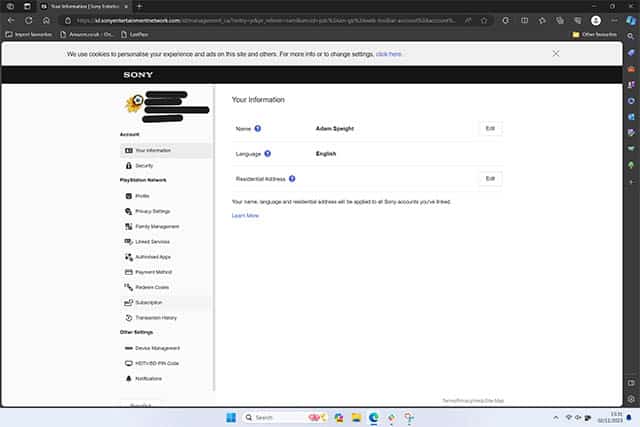Image resolution: width=640 pixels, height=427 pixels.
Task: Open the Transaction History page
Action: click(155, 317)
